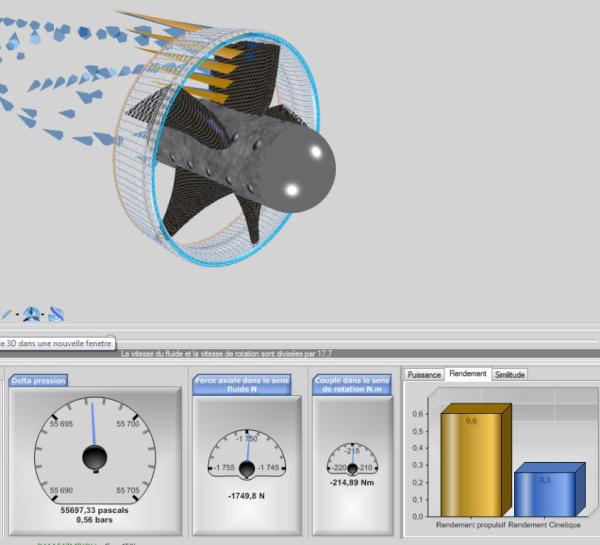Click the blue blade surface icon in viewport toolbar
Viewport: 600px width, 545px height.
[x=56, y=315]
